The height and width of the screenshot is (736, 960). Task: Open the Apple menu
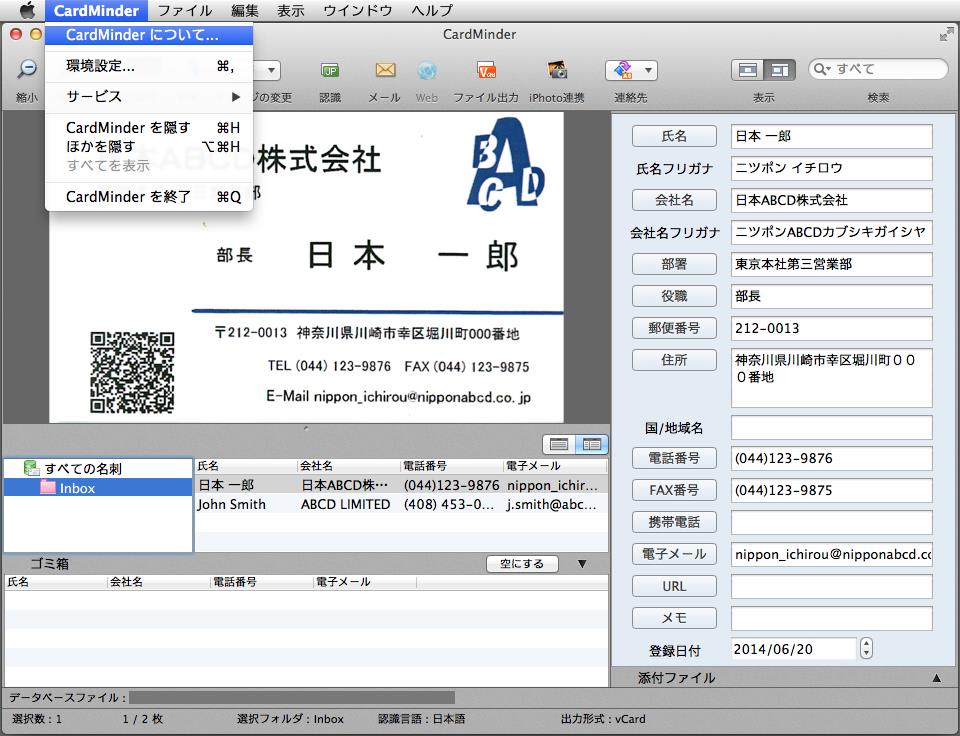click(27, 10)
